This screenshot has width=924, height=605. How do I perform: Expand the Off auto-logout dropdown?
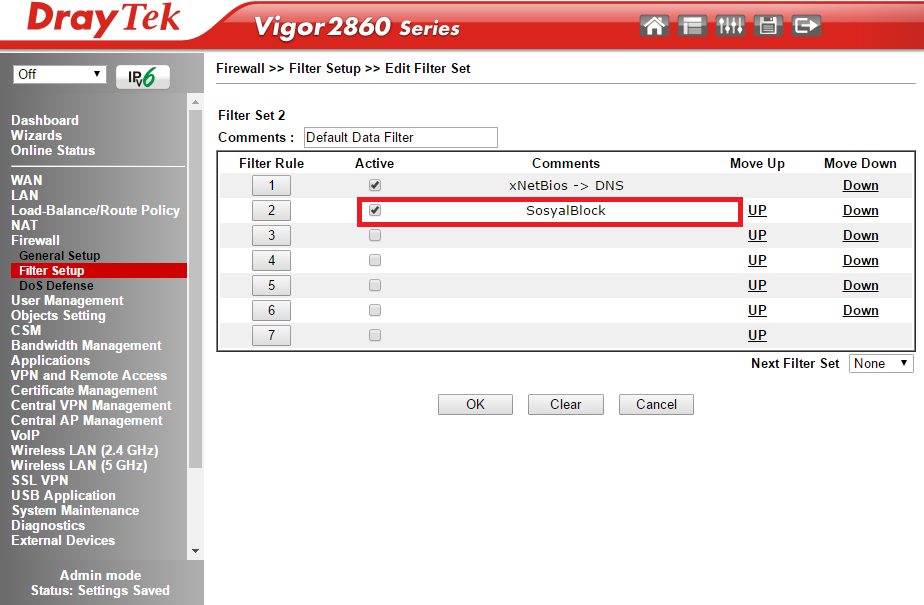pos(60,75)
